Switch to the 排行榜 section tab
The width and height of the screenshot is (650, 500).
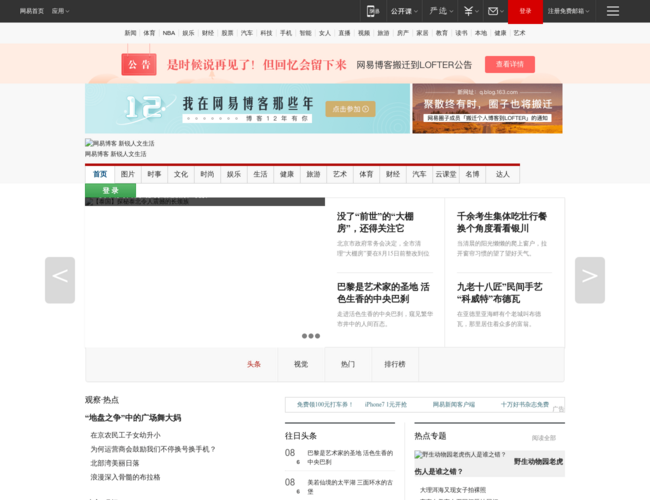pos(395,364)
